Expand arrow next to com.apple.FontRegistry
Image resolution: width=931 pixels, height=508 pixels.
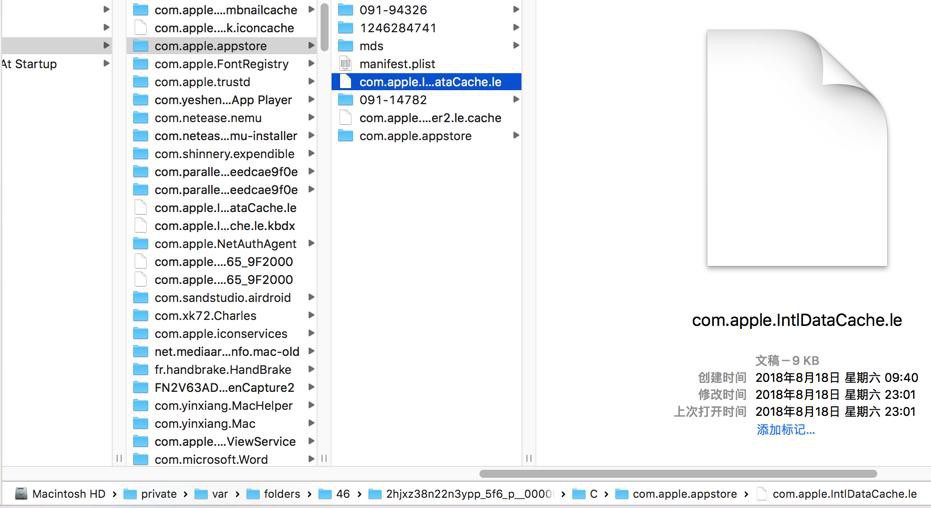311,64
